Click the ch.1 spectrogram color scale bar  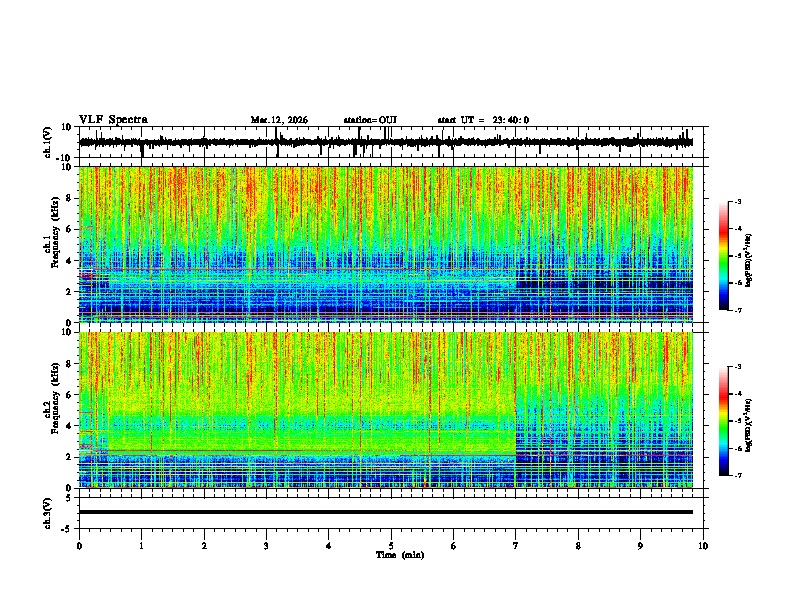(724, 255)
